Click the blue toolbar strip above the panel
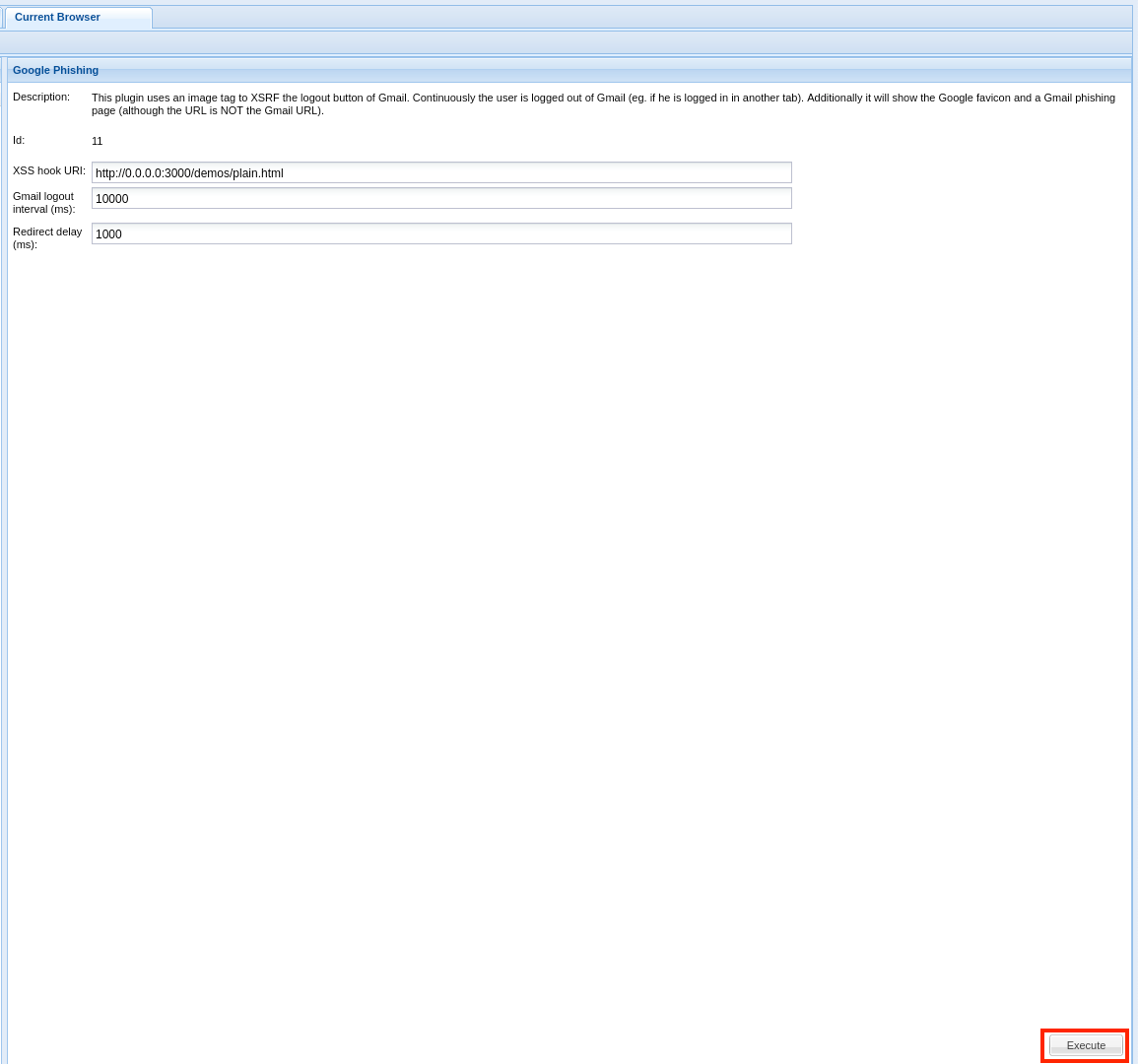This screenshot has width=1138, height=1064. point(569,42)
